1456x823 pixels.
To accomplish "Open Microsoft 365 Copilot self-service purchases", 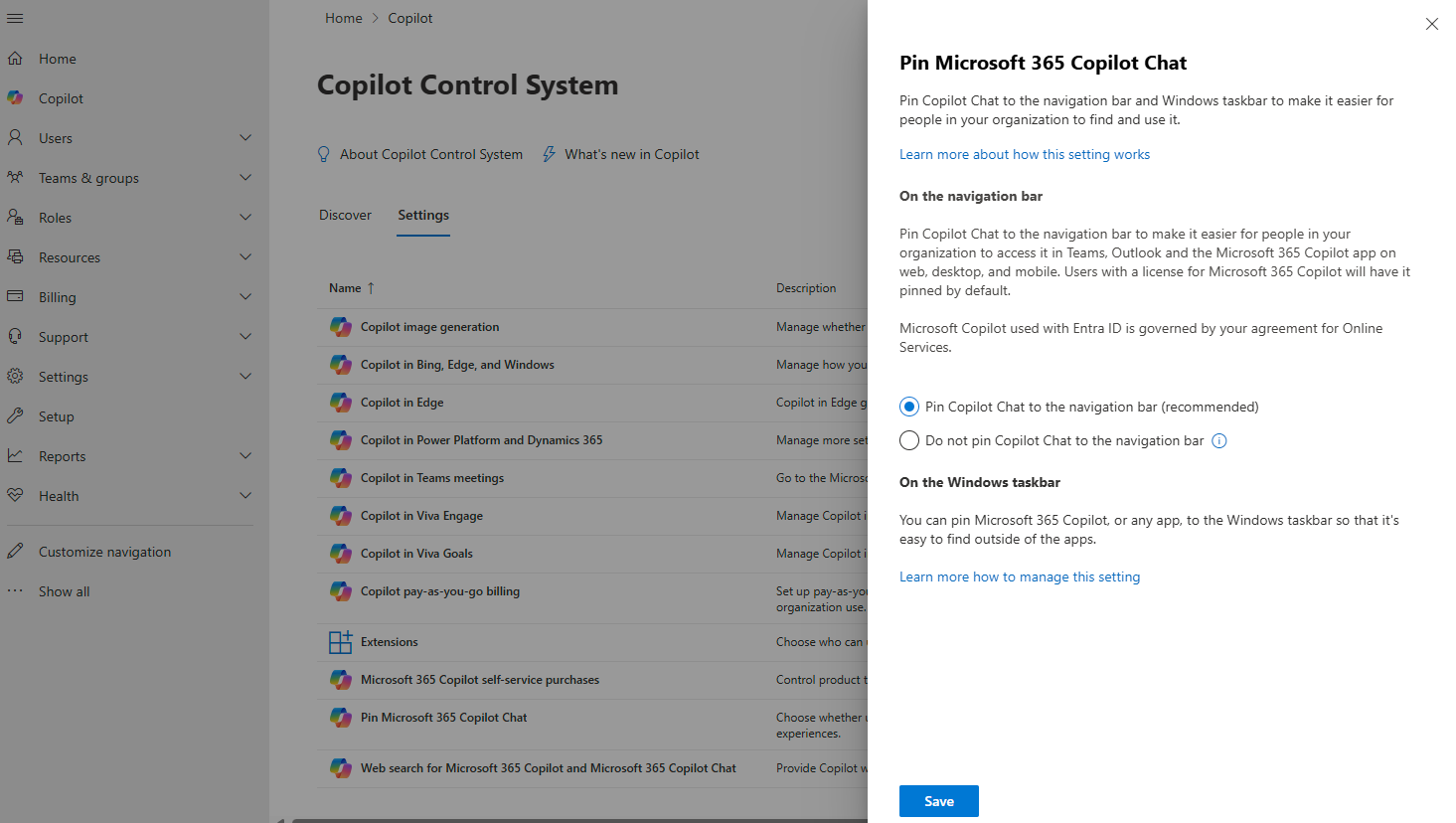I will click(x=480, y=680).
